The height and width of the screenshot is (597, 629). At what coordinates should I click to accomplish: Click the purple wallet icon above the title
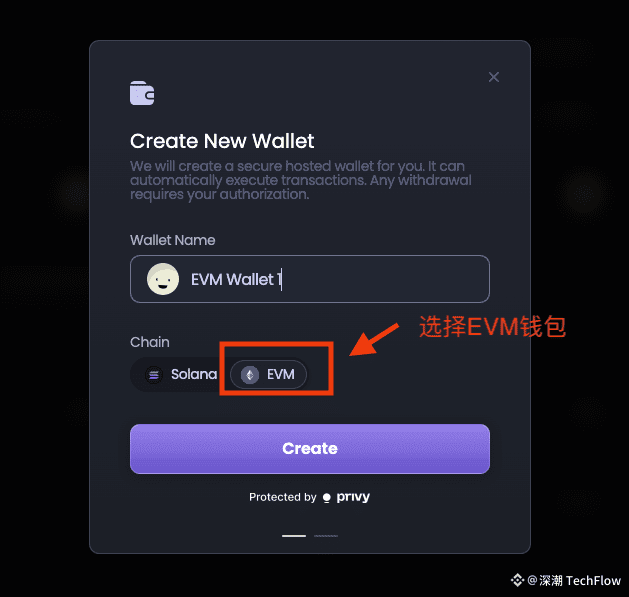[x=142, y=93]
